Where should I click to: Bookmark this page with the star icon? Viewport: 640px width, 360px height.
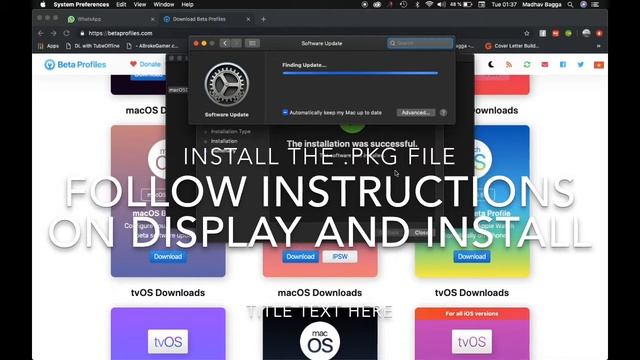(x=527, y=33)
